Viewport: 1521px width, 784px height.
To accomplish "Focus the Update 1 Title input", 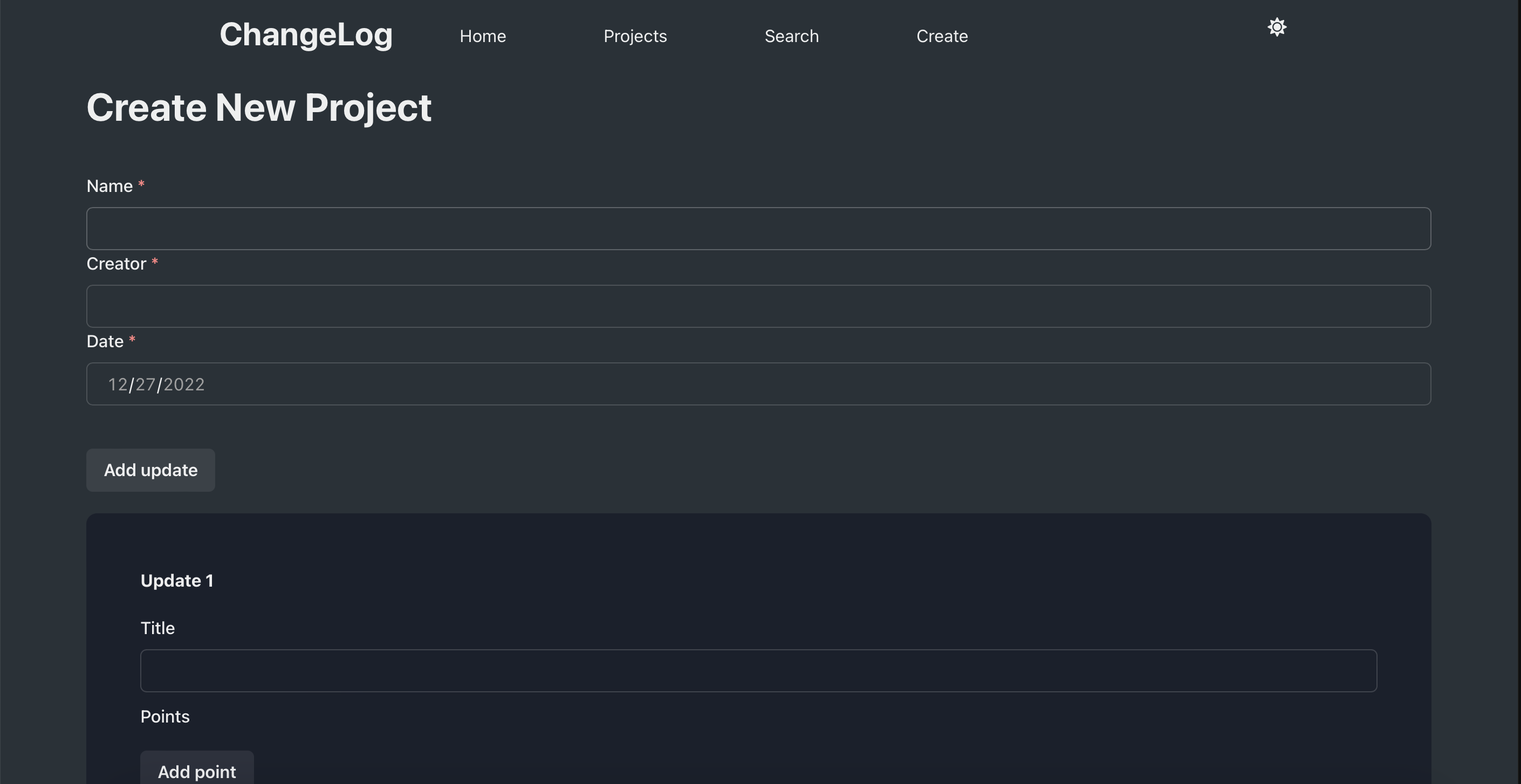I will (x=758, y=671).
